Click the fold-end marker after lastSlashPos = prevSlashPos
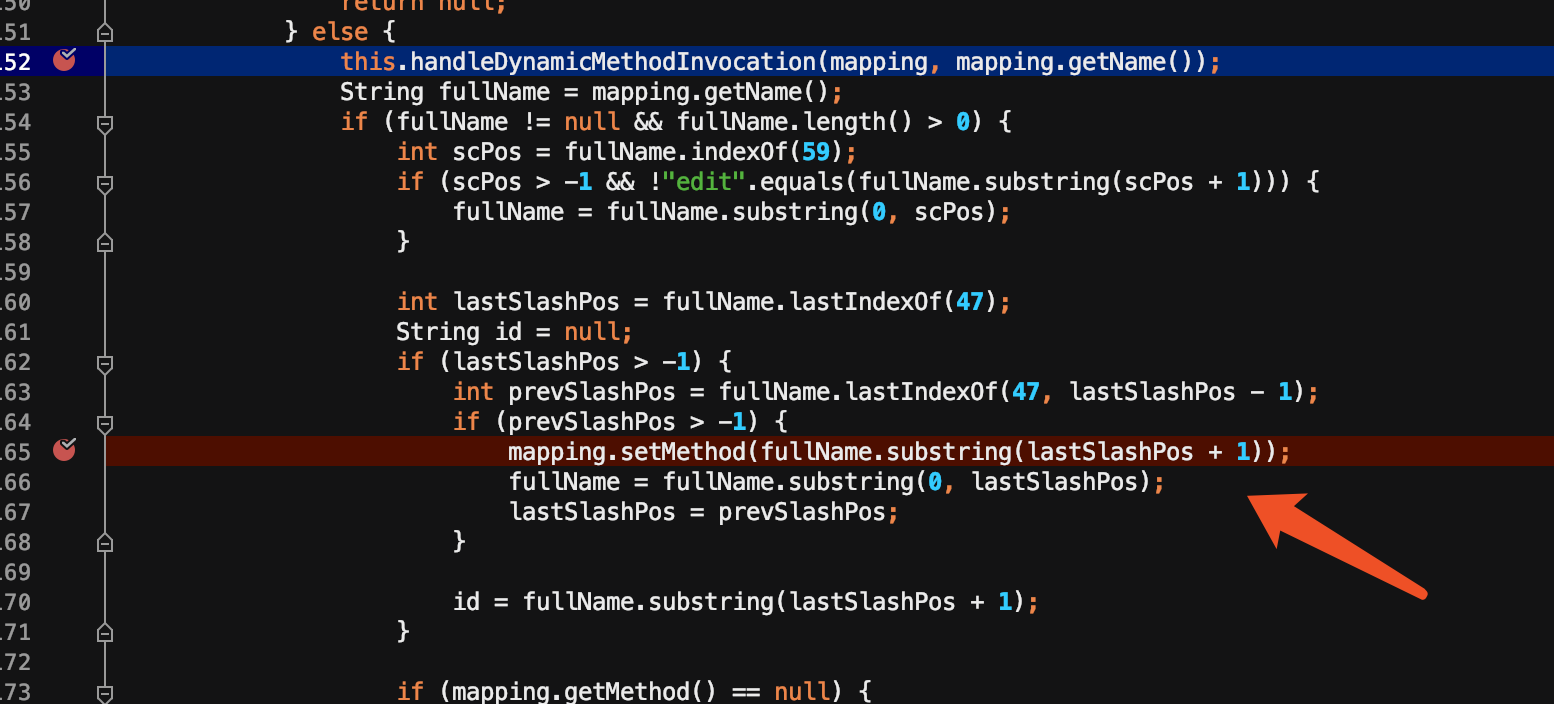 [x=104, y=541]
